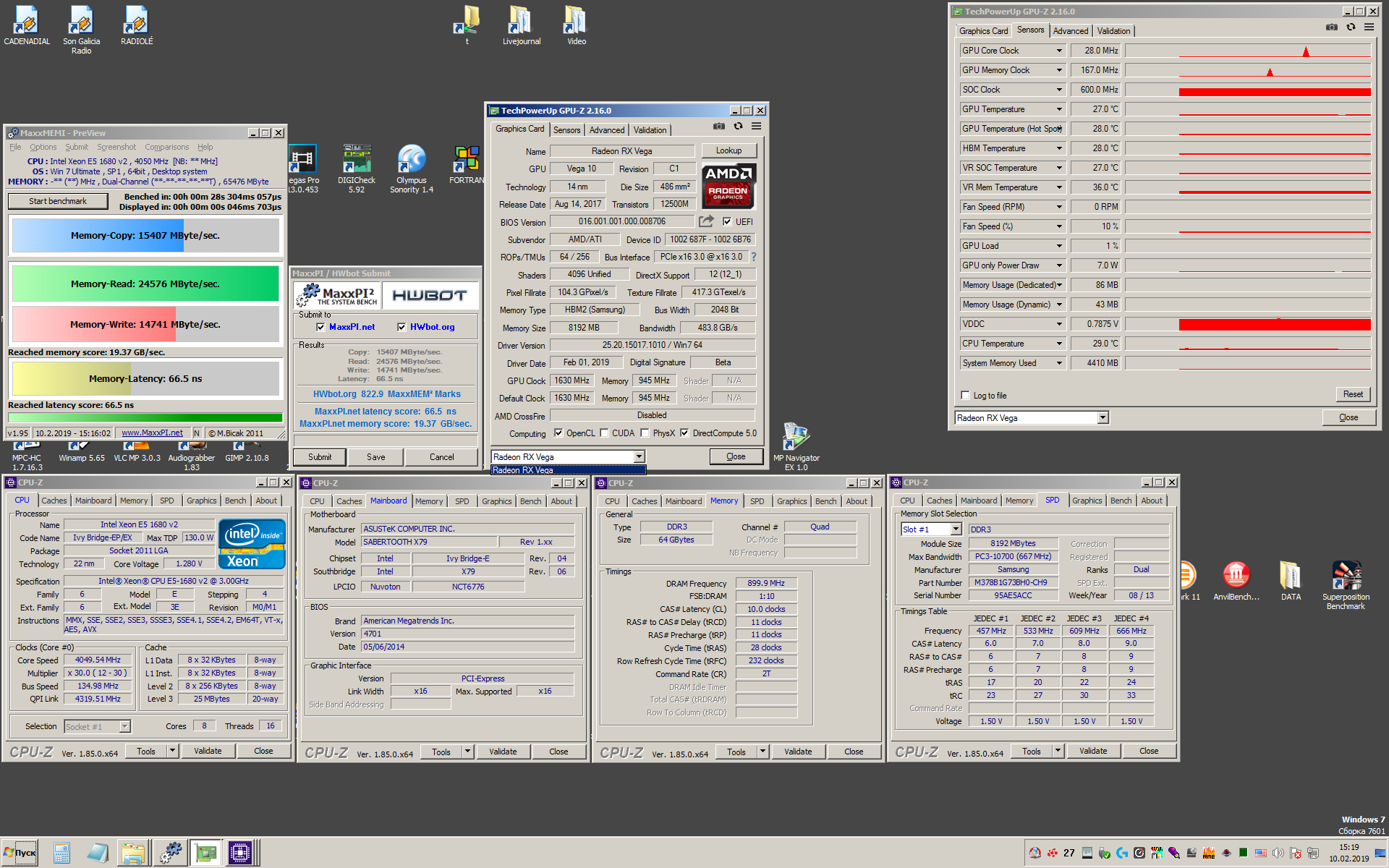Screen dimensions: 1389x868
Task: Click the Memory-Read result bar
Action: pos(145,284)
